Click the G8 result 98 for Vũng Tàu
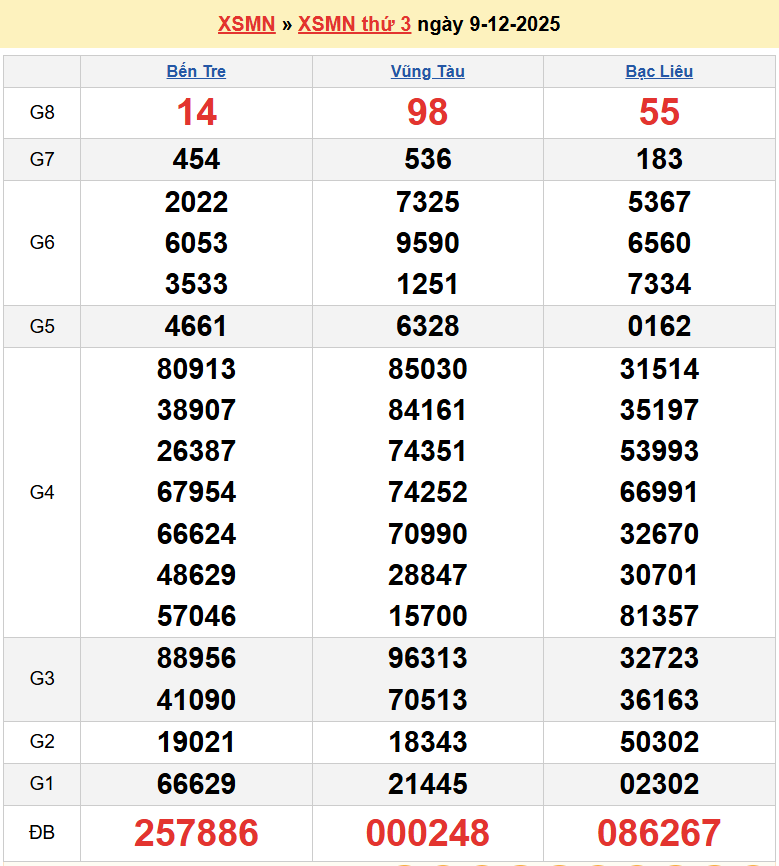Screen dimensions: 779x866 point(427,113)
